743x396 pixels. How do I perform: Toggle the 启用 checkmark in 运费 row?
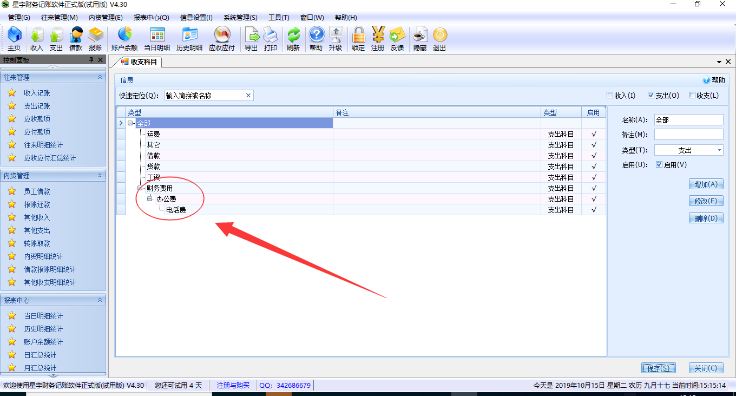pyautogui.click(x=594, y=134)
